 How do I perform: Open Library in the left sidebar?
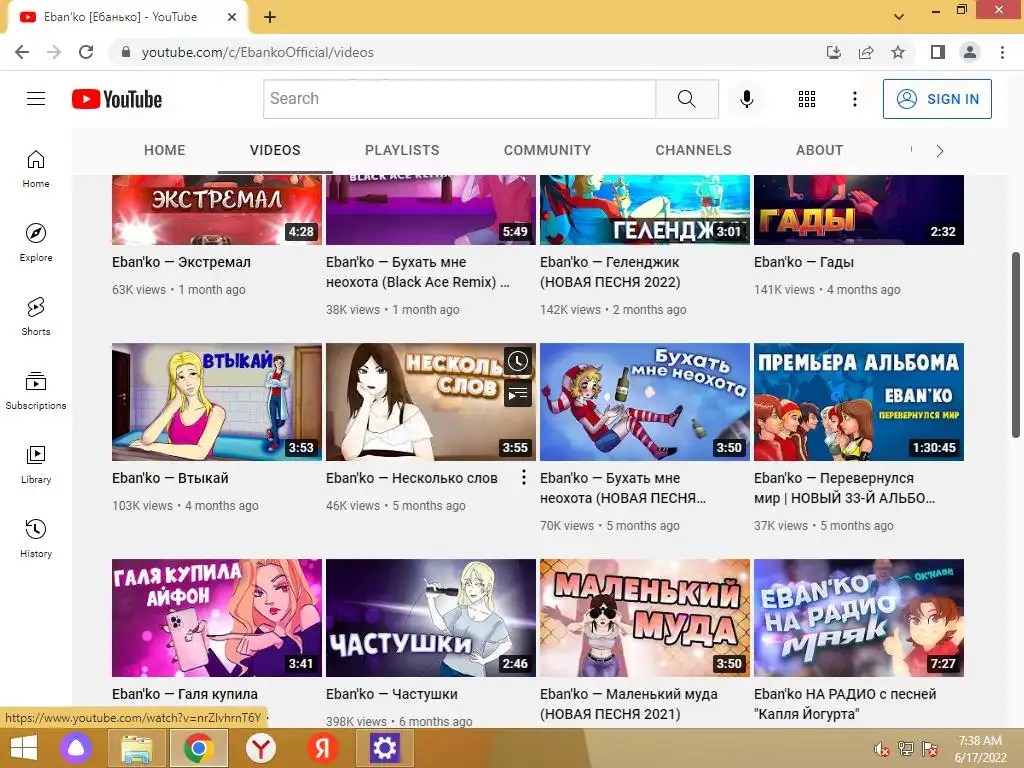coord(36,464)
